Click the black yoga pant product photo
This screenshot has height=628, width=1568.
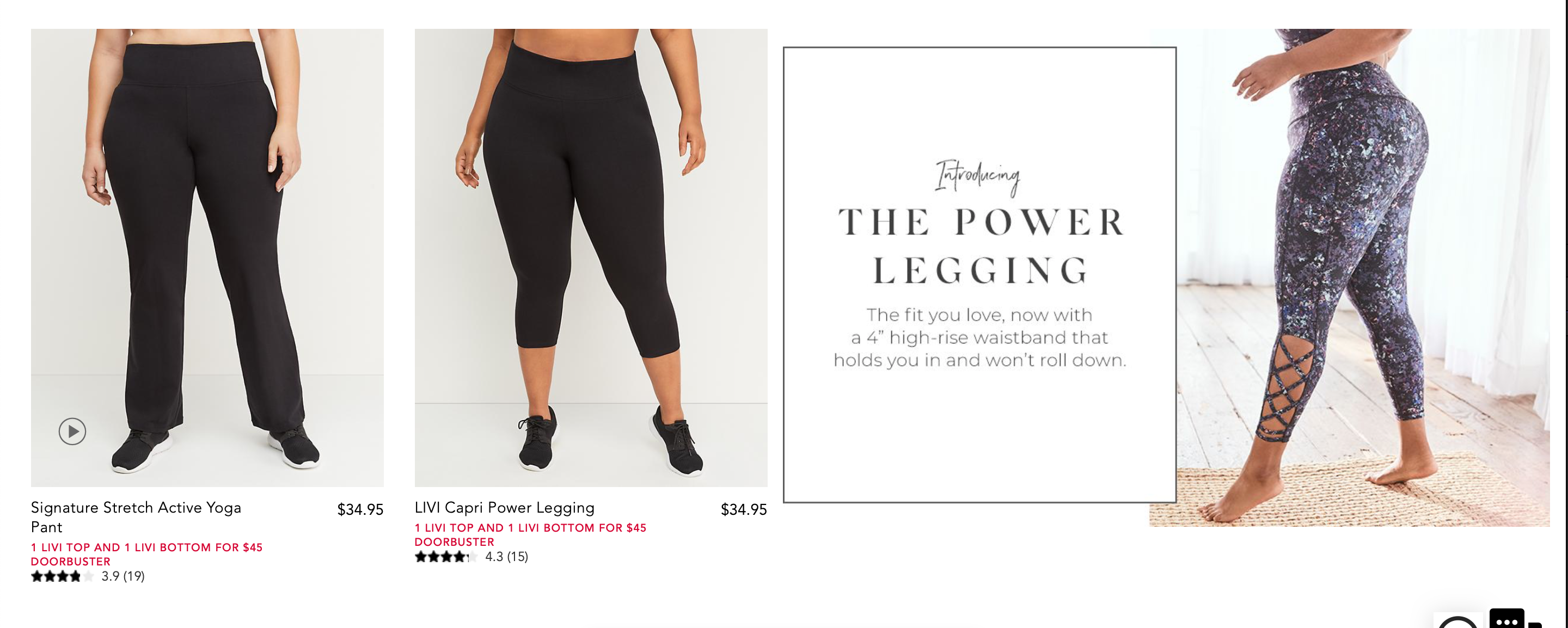207,243
